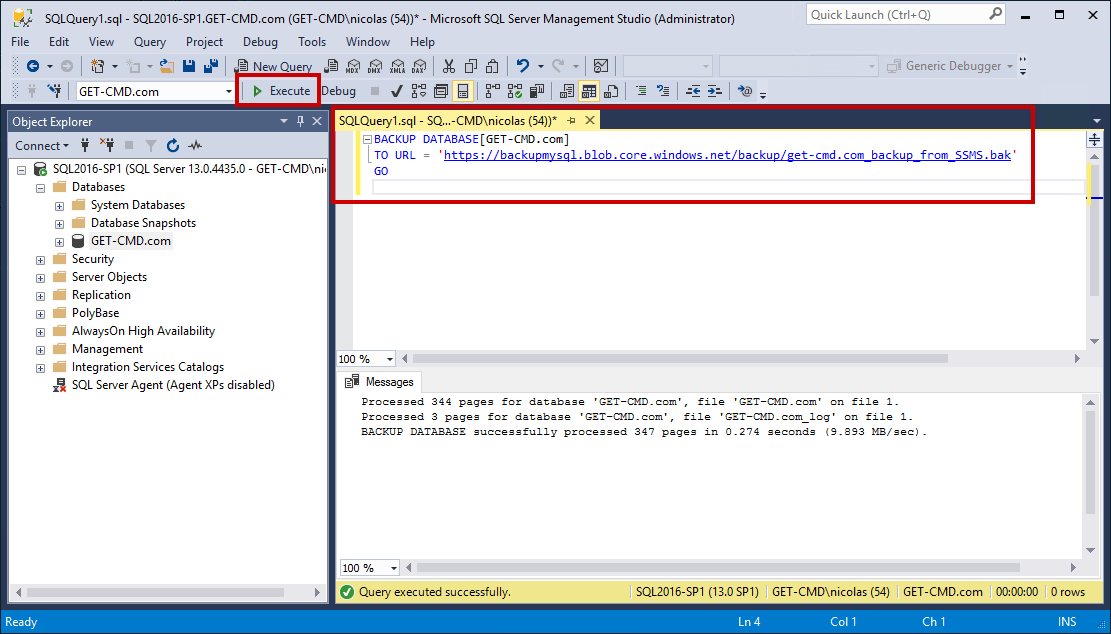Image resolution: width=1111 pixels, height=634 pixels.
Task: Open the Connect dropdown in Object Explorer
Action: click(x=42, y=145)
